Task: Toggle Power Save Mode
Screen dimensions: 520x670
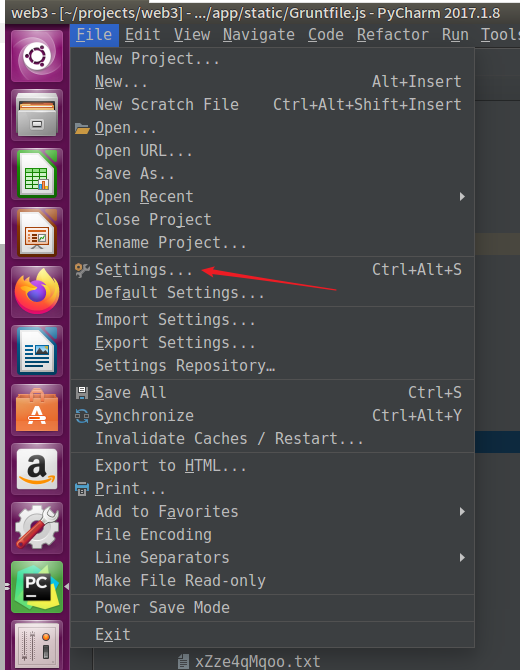Action: 162,607
